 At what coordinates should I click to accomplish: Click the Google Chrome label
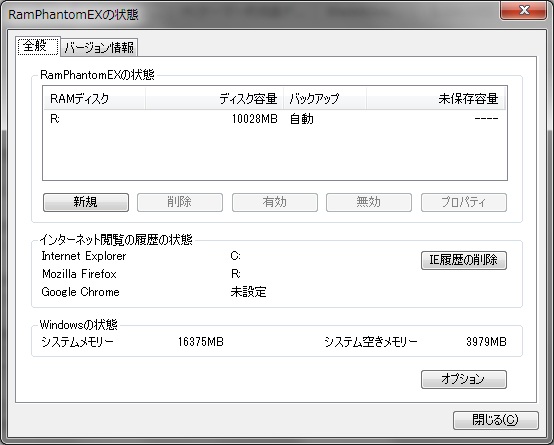click(81, 292)
